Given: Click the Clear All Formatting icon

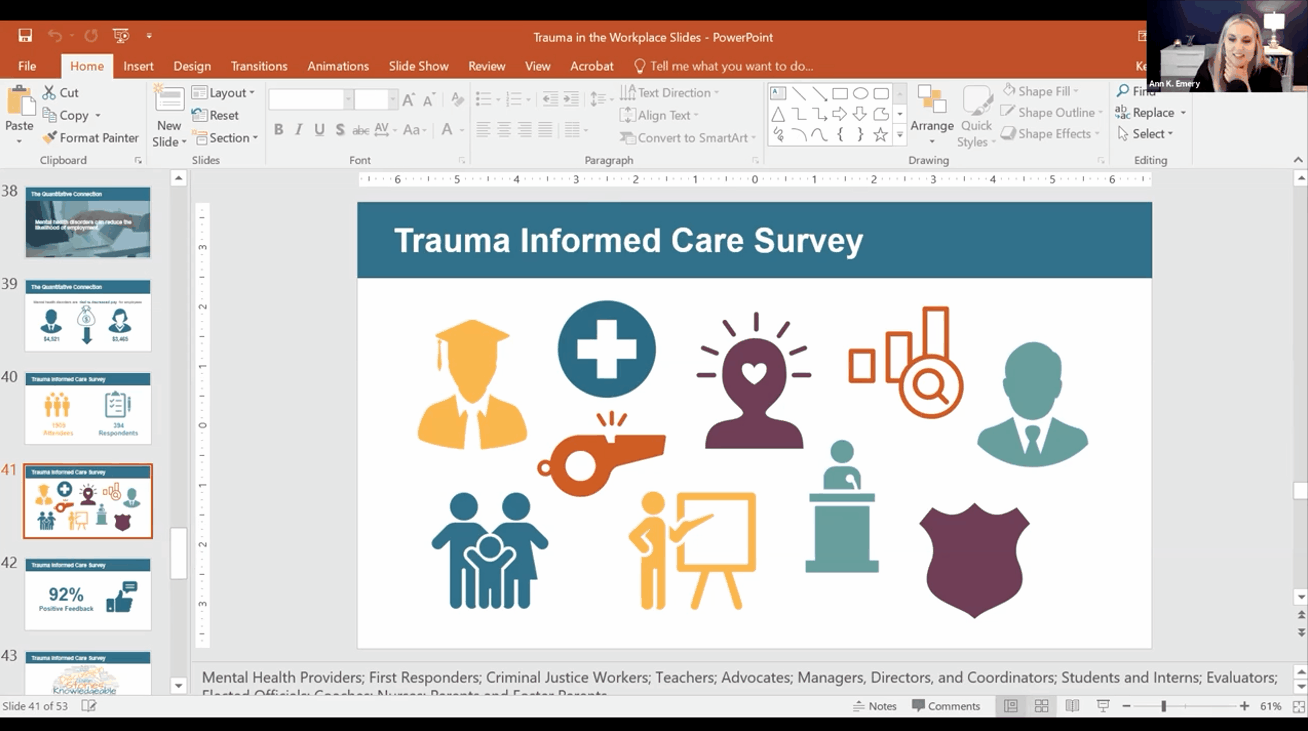Looking at the screenshot, I should tap(457, 99).
